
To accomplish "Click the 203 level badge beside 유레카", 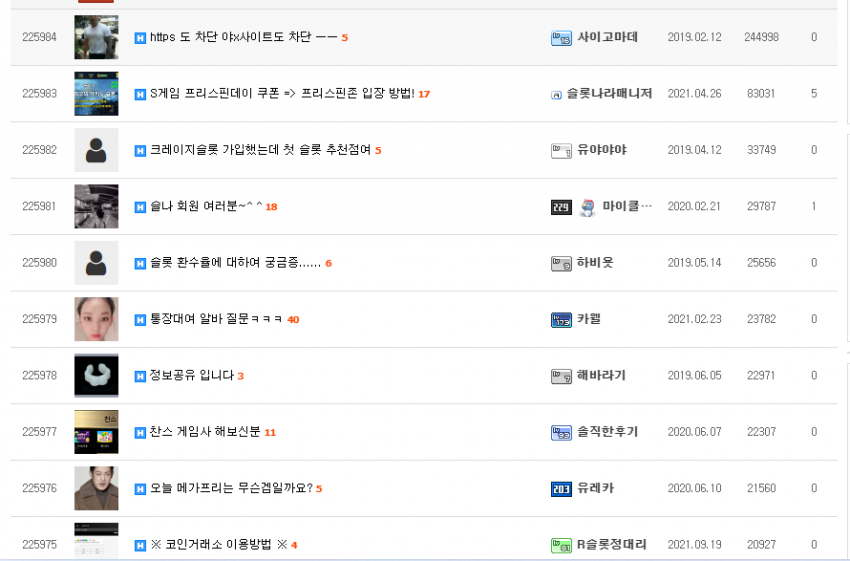I will pyautogui.click(x=561, y=489).
